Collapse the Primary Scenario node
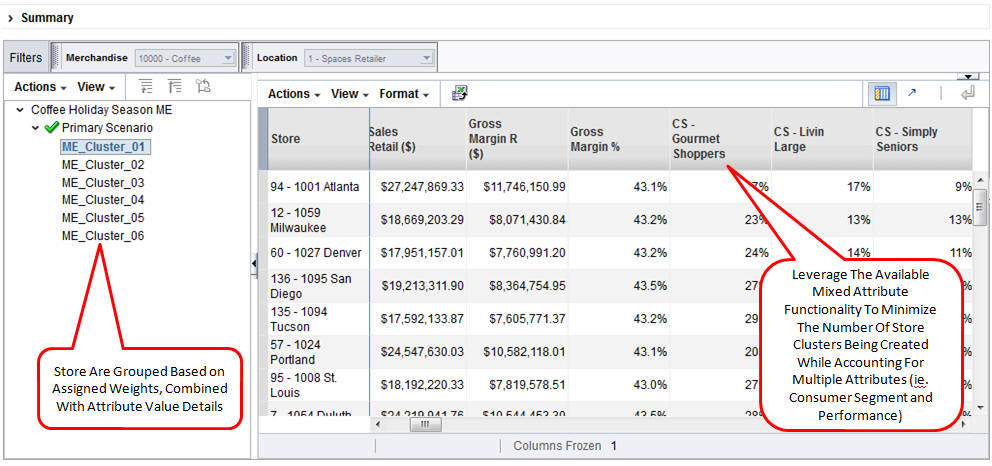The height and width of the screenshot is (466, 992). pos(36,128)
